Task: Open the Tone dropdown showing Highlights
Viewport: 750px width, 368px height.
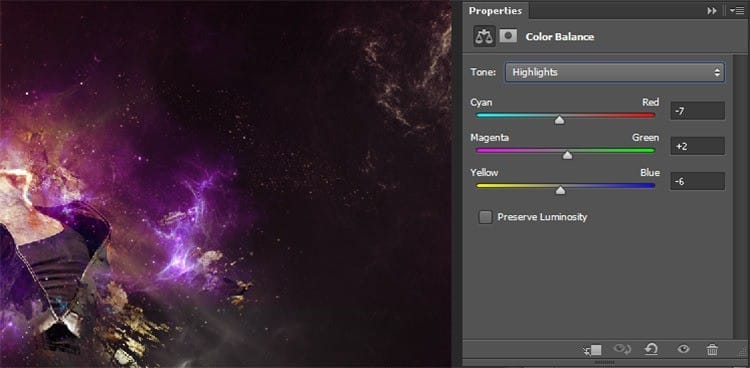Action: (x=614, y=72)
